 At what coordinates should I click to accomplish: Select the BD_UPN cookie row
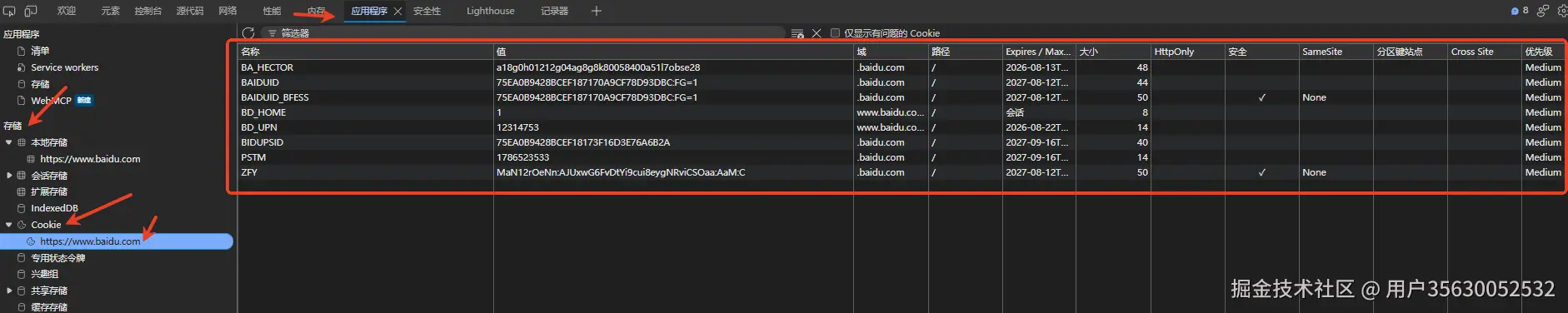click(901, 127)
